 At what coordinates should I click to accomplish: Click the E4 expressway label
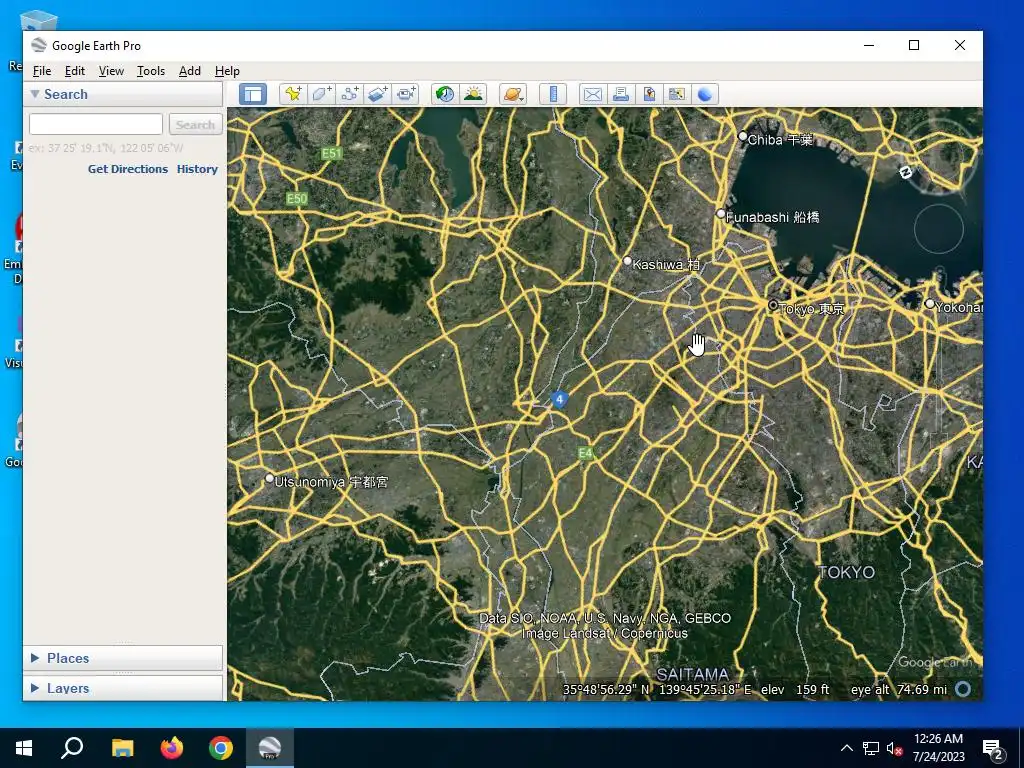pos(585,453)
